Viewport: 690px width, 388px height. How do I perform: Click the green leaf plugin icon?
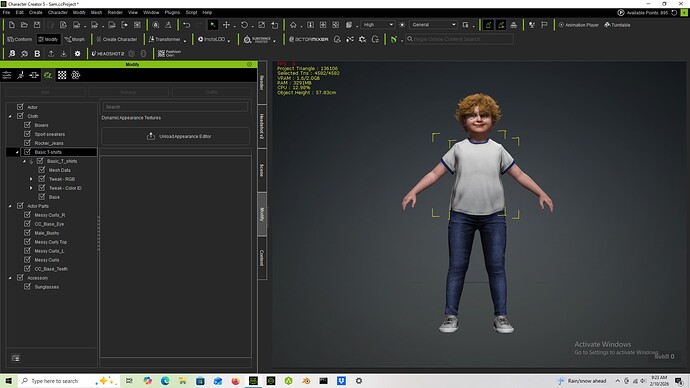click(x=394, y=39)
